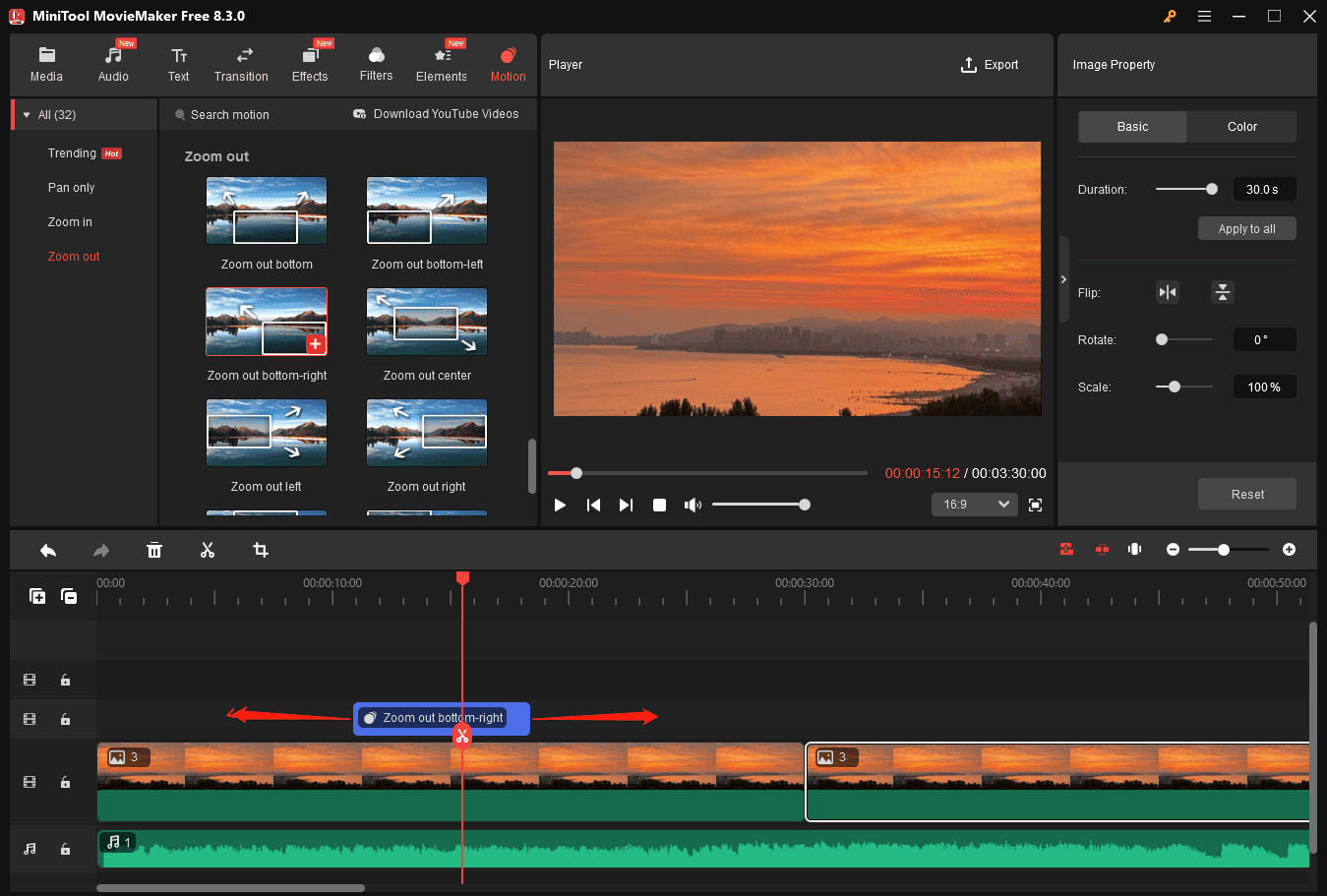Add a new track
The width and height of the screenshot is (1327, 896).
37,596
